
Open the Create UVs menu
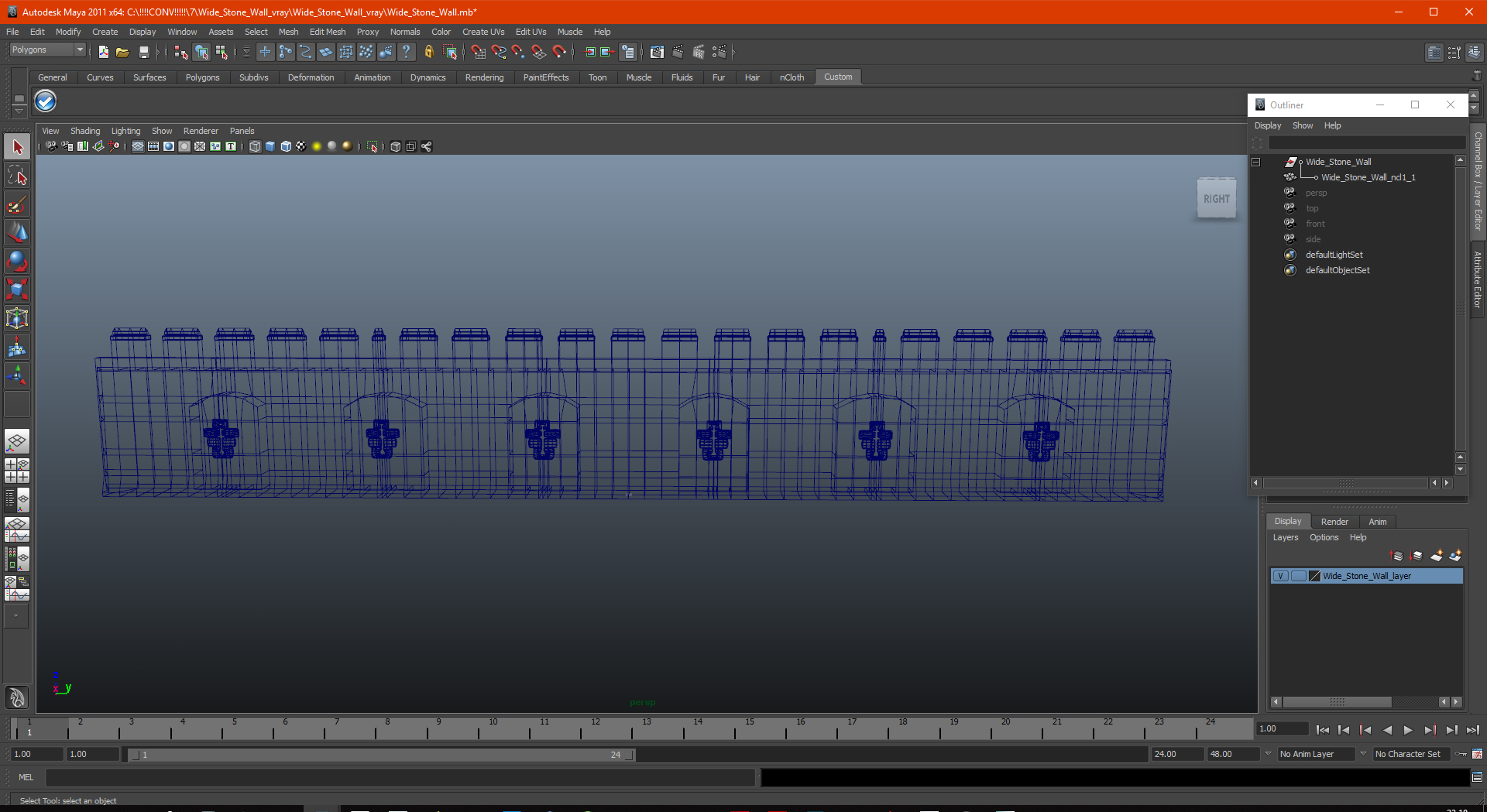click(483, 32)
